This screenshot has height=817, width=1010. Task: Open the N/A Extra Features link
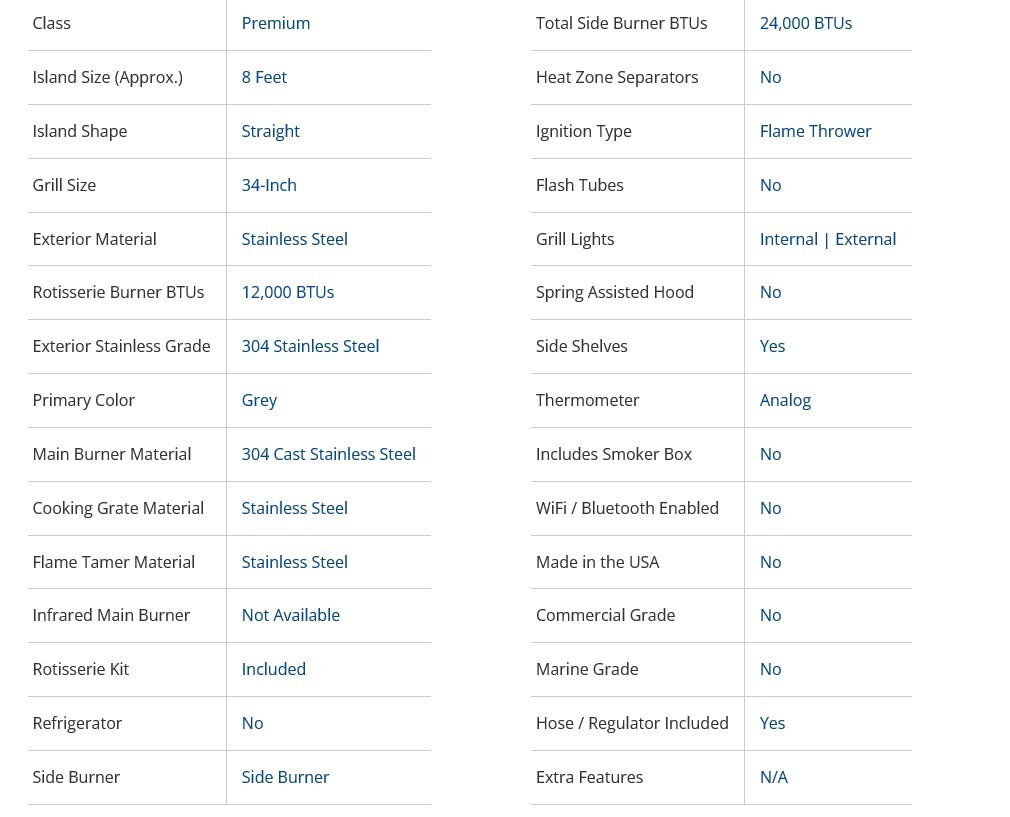[773, 777]
